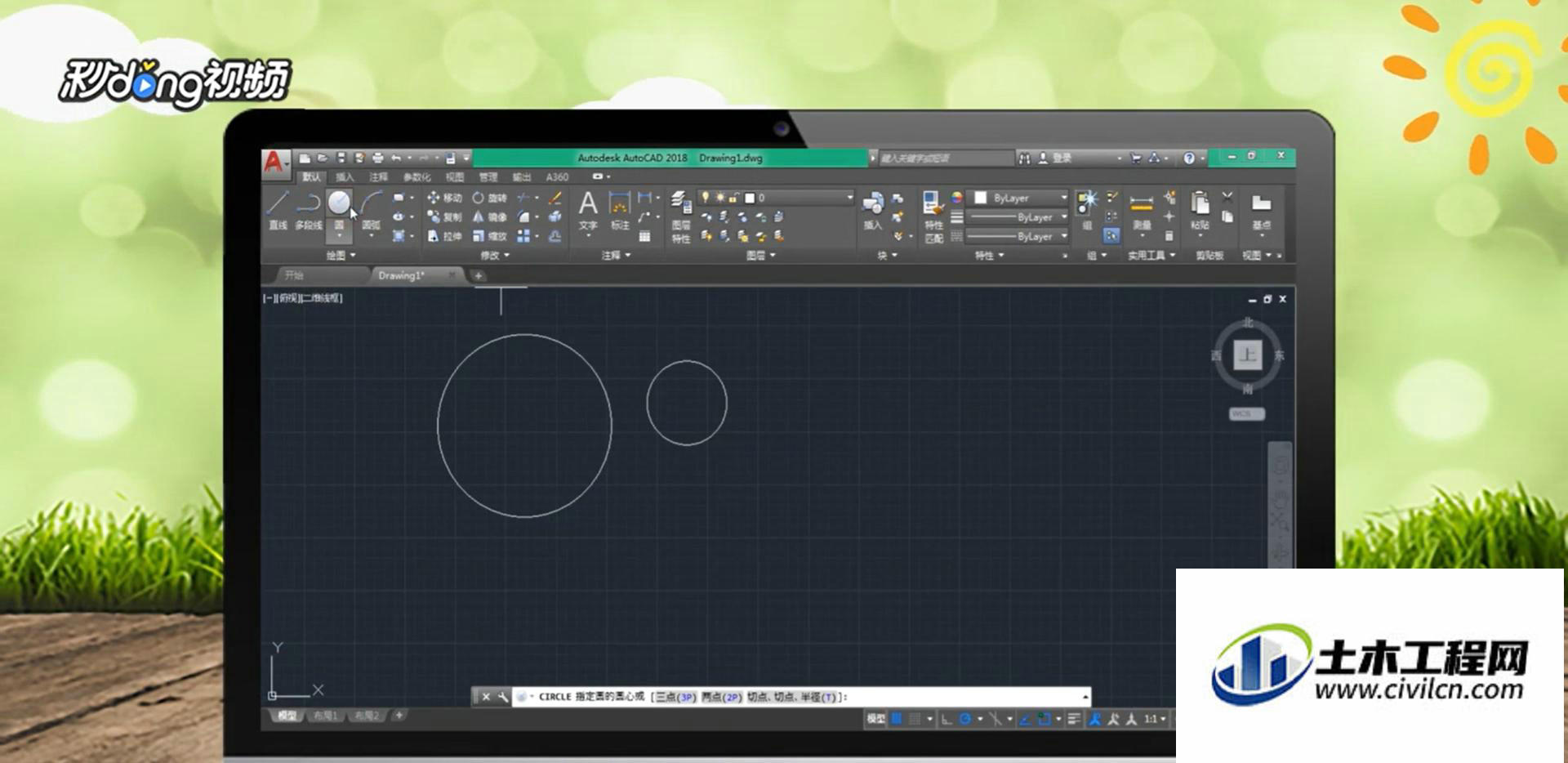The image size is (1568, 763).
Task: Click the Mirror (镜像) tool
Action: (490, 216)
